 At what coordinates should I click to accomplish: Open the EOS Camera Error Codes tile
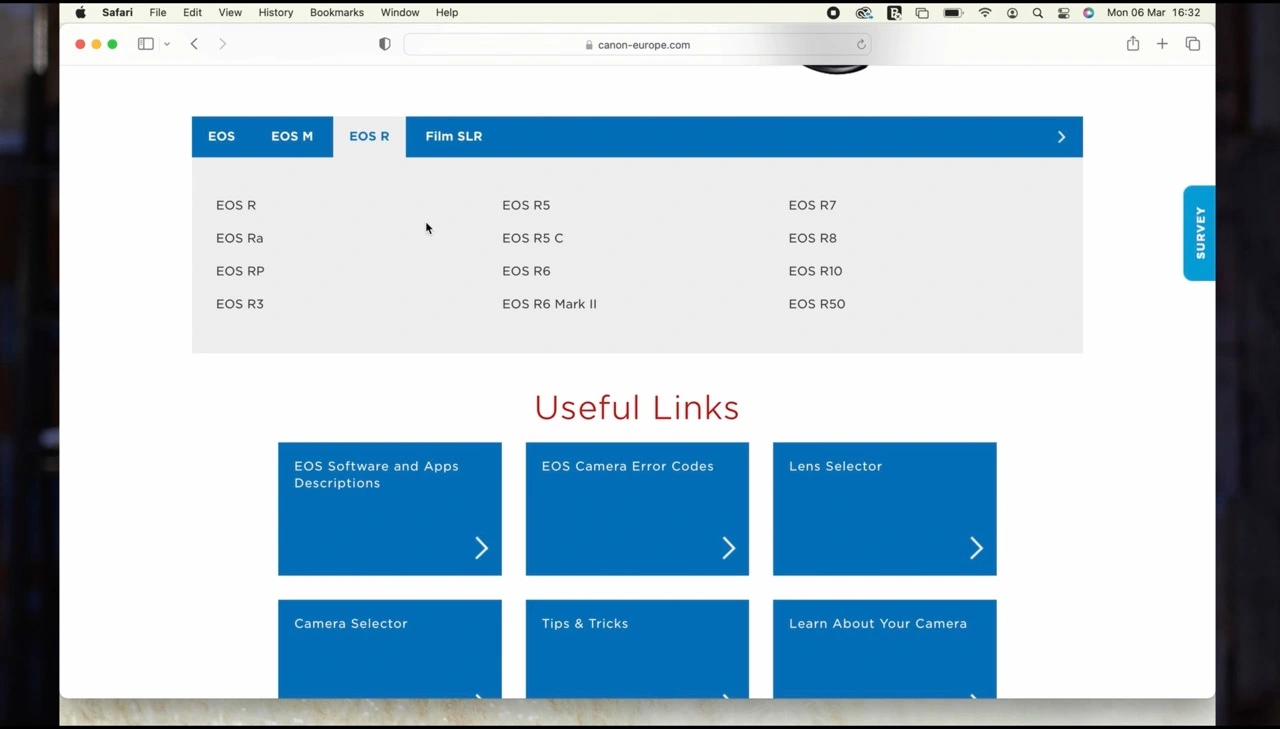point(637,509)
